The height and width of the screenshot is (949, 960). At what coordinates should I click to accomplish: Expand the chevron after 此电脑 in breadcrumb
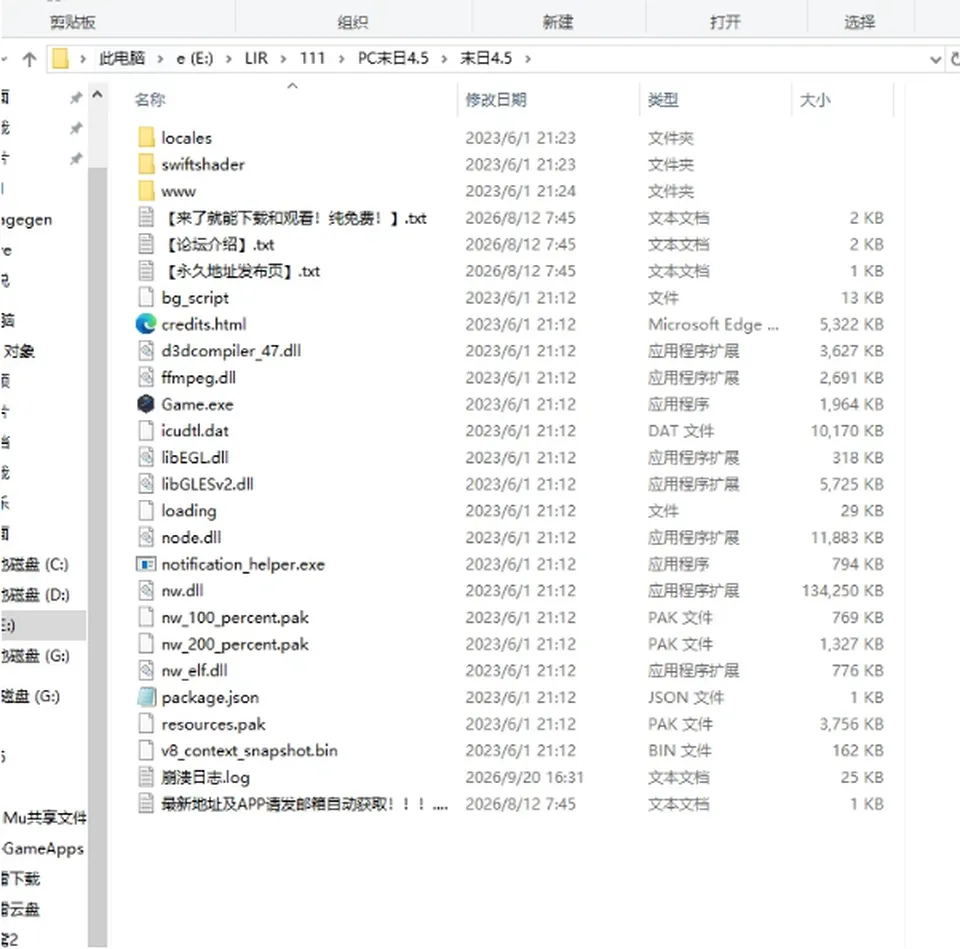click(160, 59)
